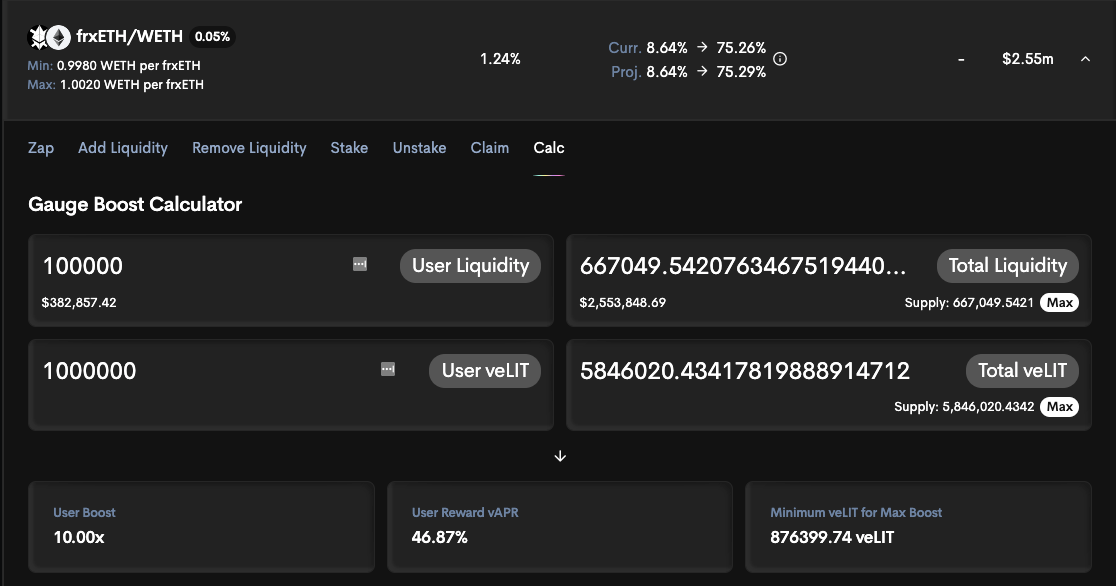Click the Proj. 8.64% to 75.29% APR range

pos(688,72)
